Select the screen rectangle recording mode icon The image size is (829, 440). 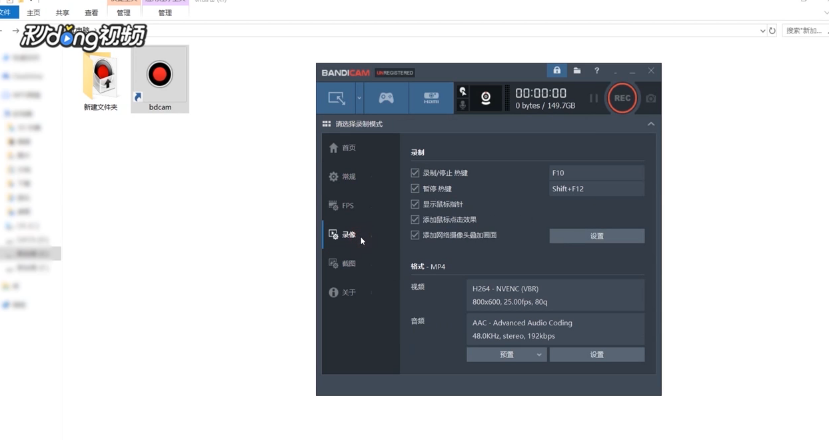pos(336,98)
